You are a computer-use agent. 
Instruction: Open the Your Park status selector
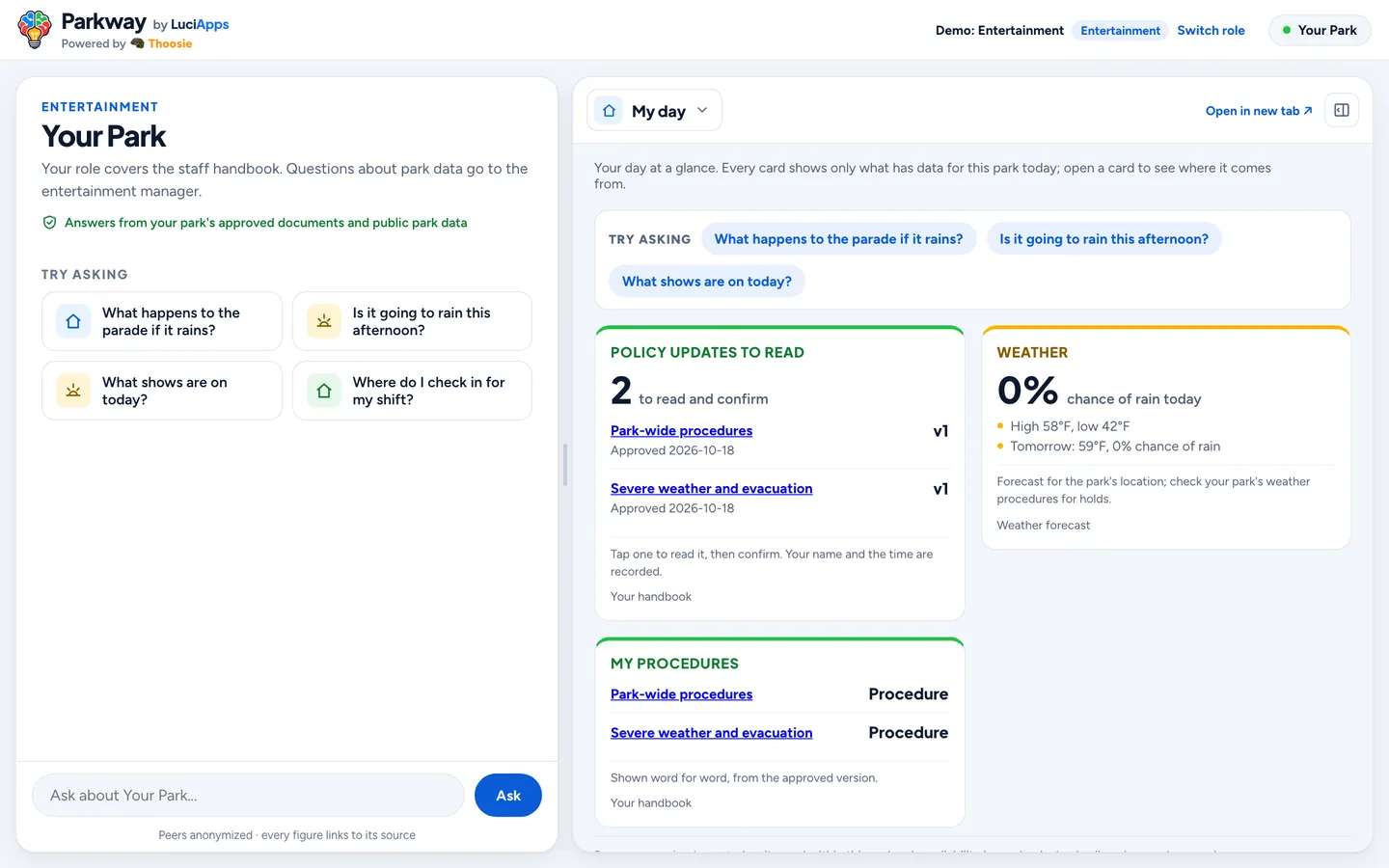pos(1320,30)
